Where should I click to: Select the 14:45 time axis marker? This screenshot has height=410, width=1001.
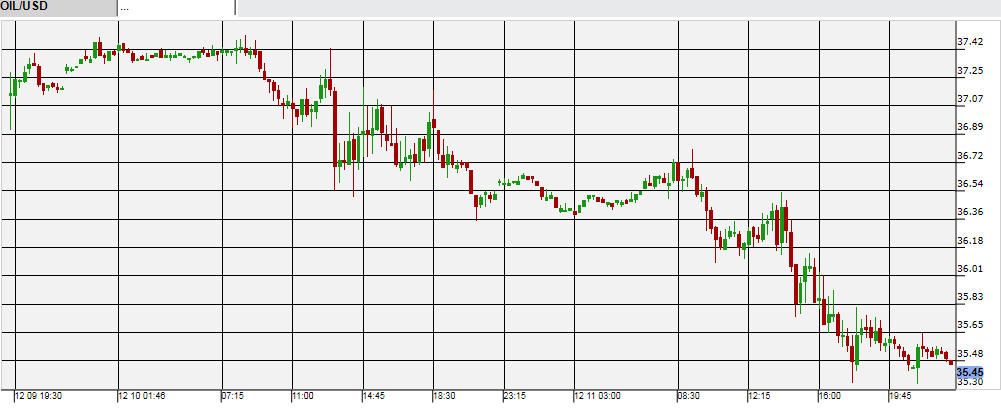(372, 396)
